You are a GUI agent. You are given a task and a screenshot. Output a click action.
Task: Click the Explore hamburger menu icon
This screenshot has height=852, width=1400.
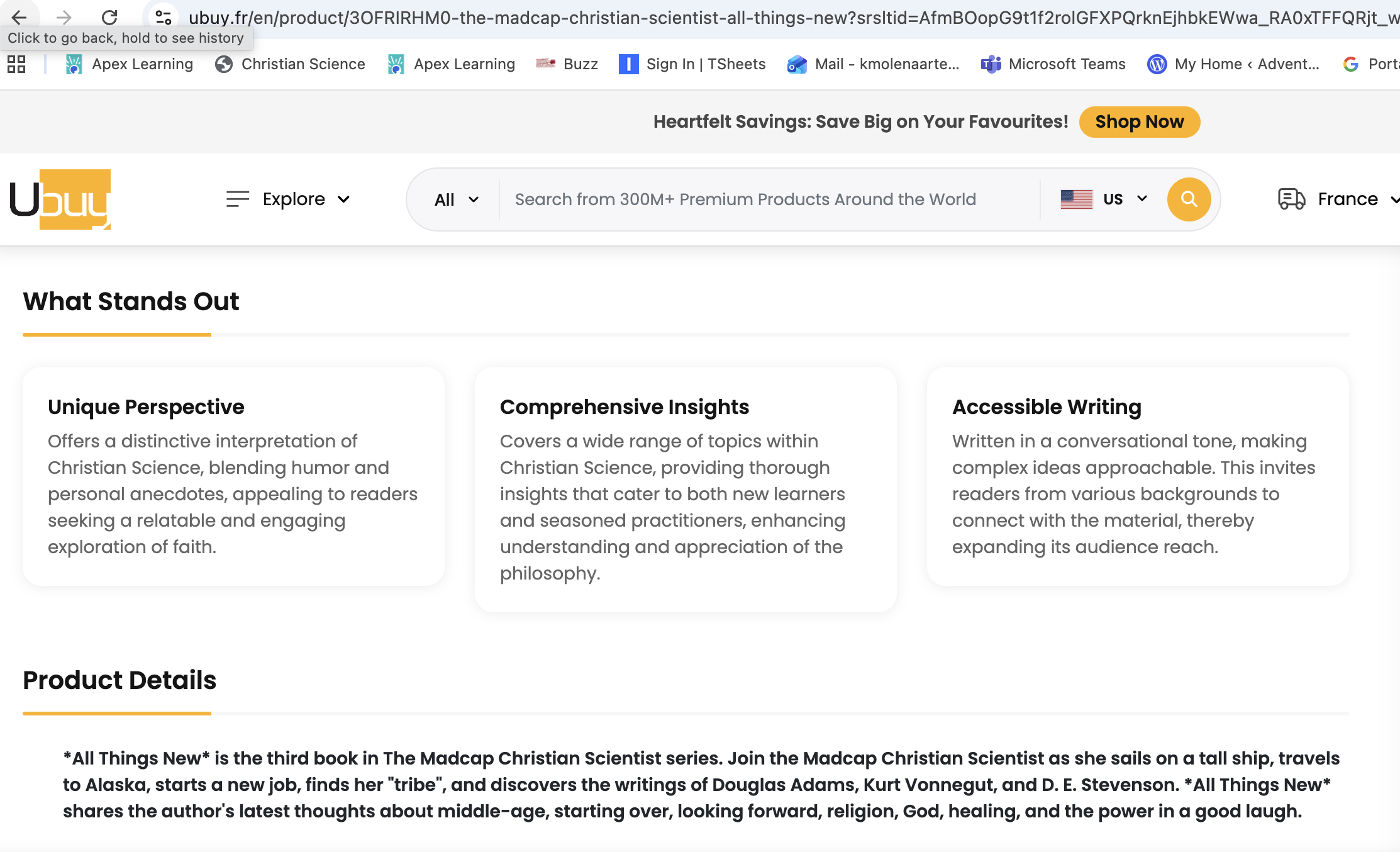click(238, 199)
